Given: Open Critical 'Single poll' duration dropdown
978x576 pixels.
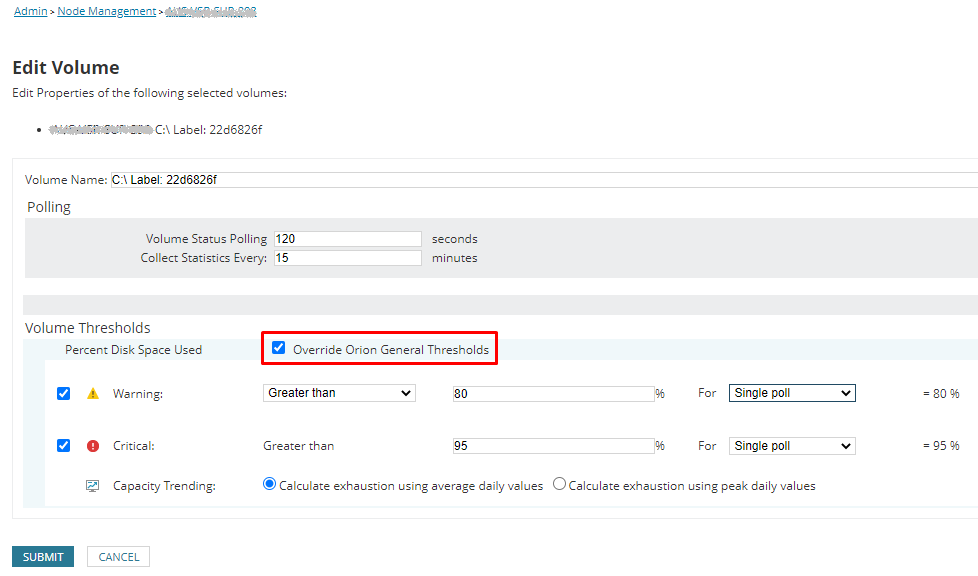Looking at the screenshot, I should tap(792, 446).
